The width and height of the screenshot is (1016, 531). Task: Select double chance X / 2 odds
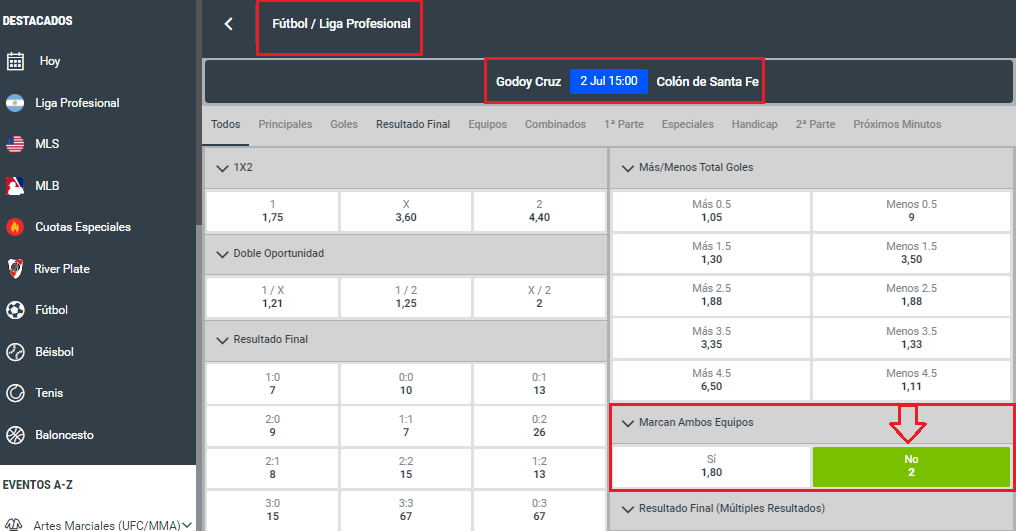(539, 297)
